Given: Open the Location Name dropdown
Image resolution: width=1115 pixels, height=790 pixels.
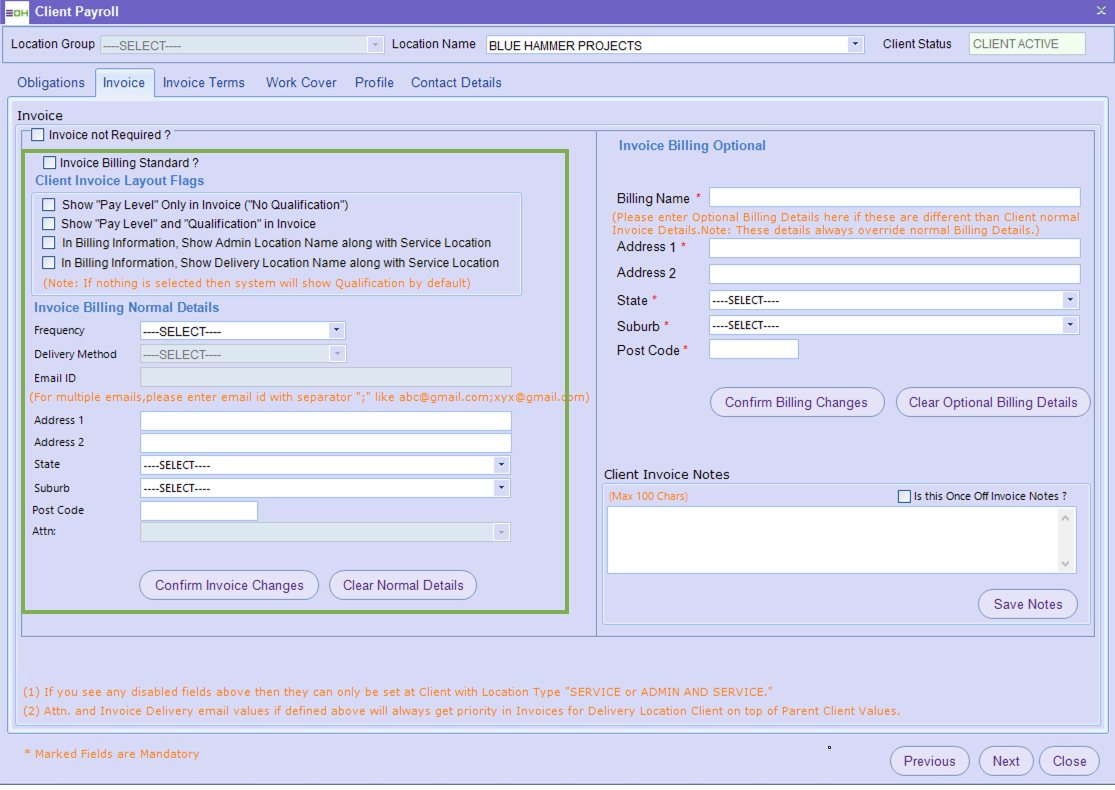Looking at the screenshot, I should coord(855,45).
